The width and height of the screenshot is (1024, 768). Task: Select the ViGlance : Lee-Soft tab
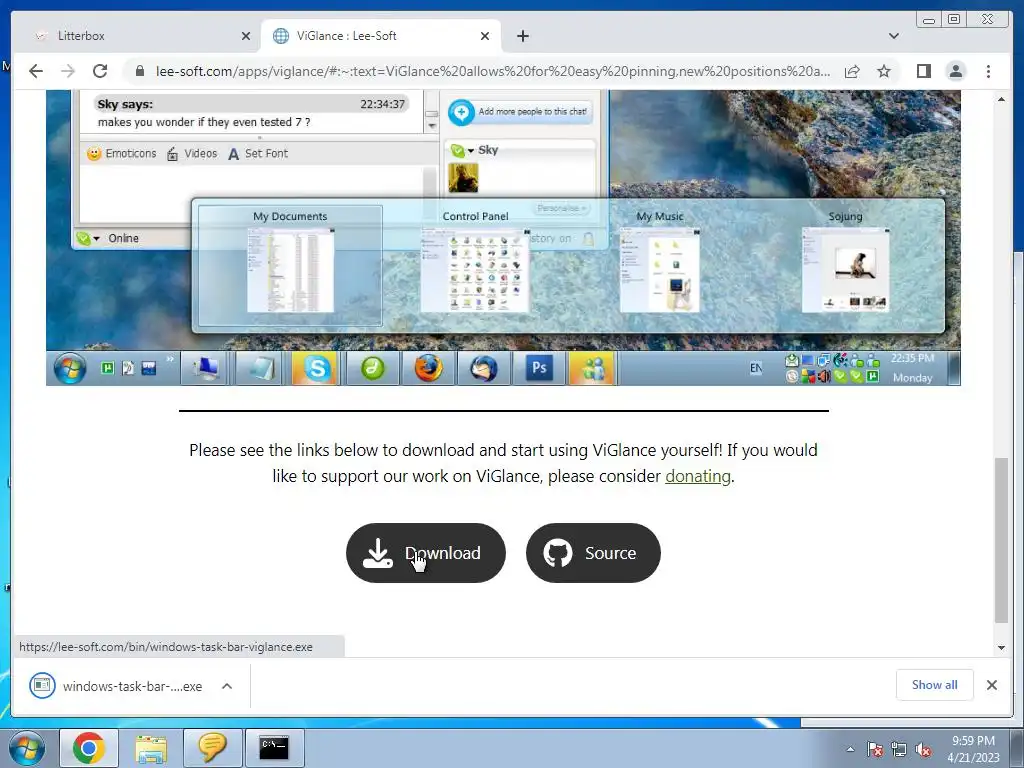coord(381,36)
